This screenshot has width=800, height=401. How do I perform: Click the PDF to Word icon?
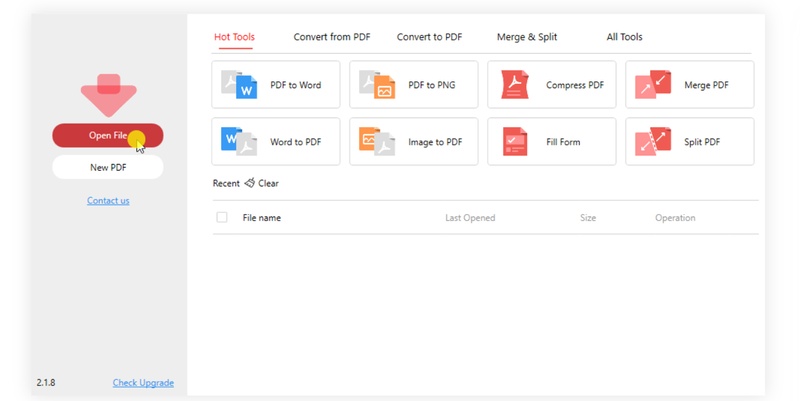click(239, 85)
